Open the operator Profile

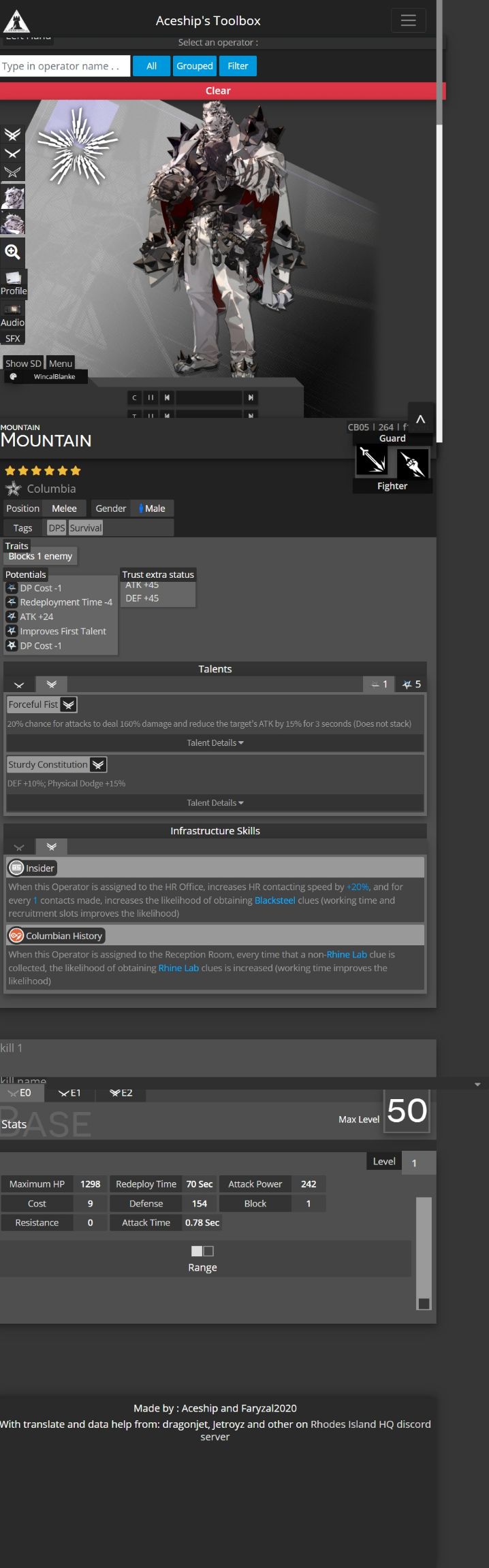pos(13,284)
